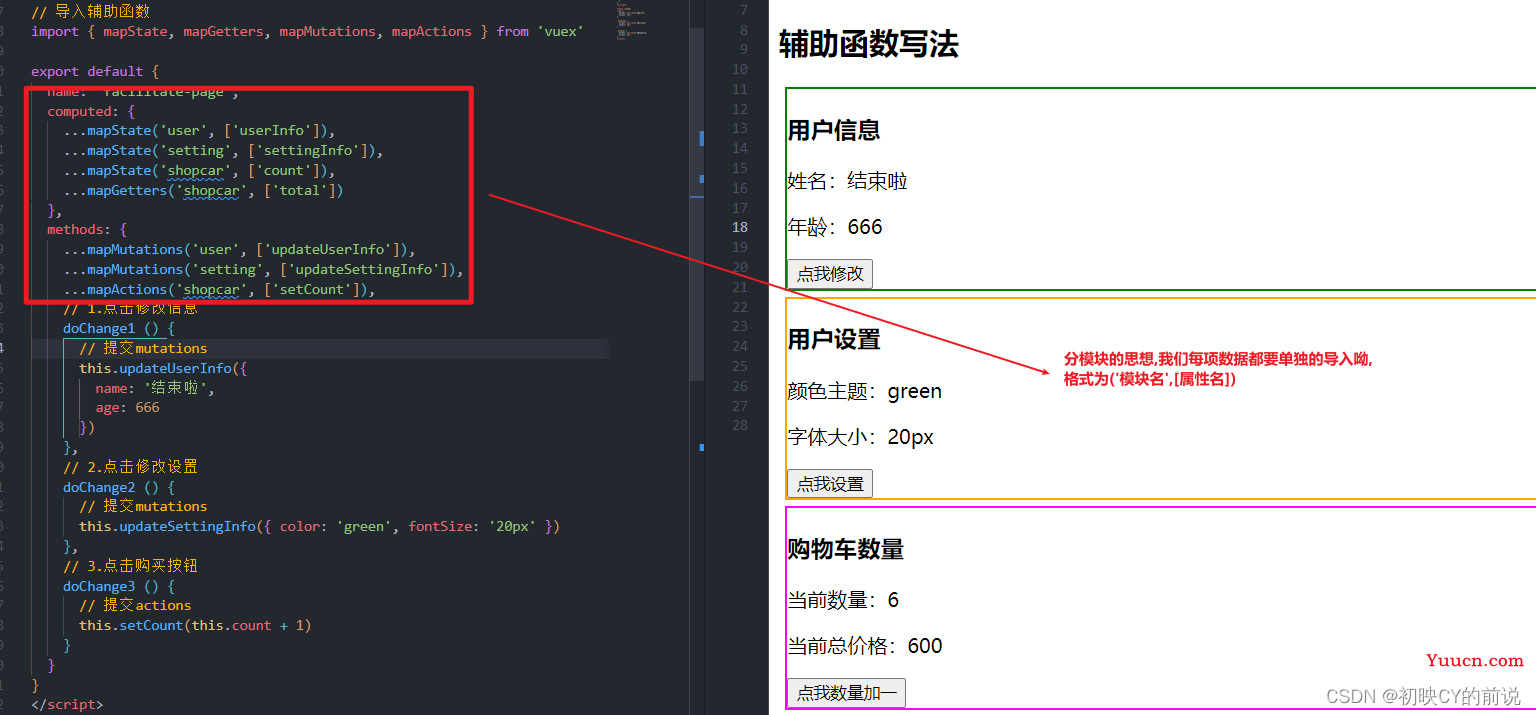Click the 用户设置 section heading

834,340
